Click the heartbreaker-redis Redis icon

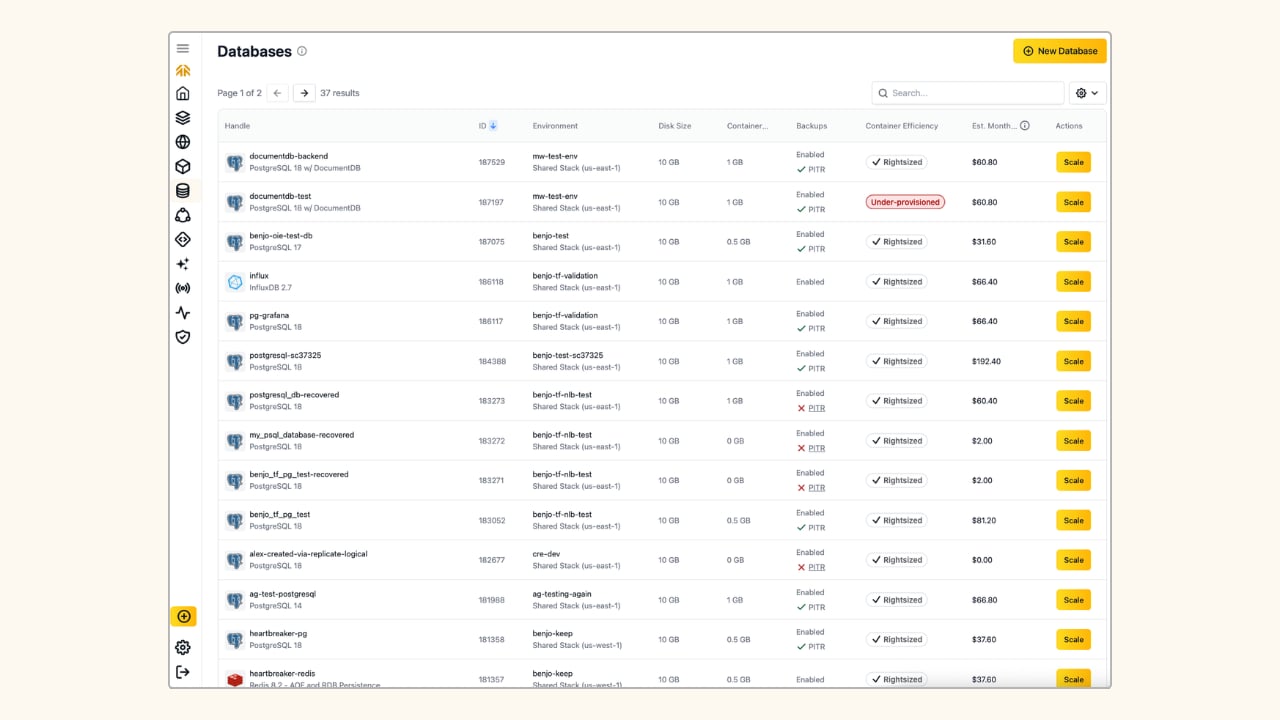tap(235, 679)
